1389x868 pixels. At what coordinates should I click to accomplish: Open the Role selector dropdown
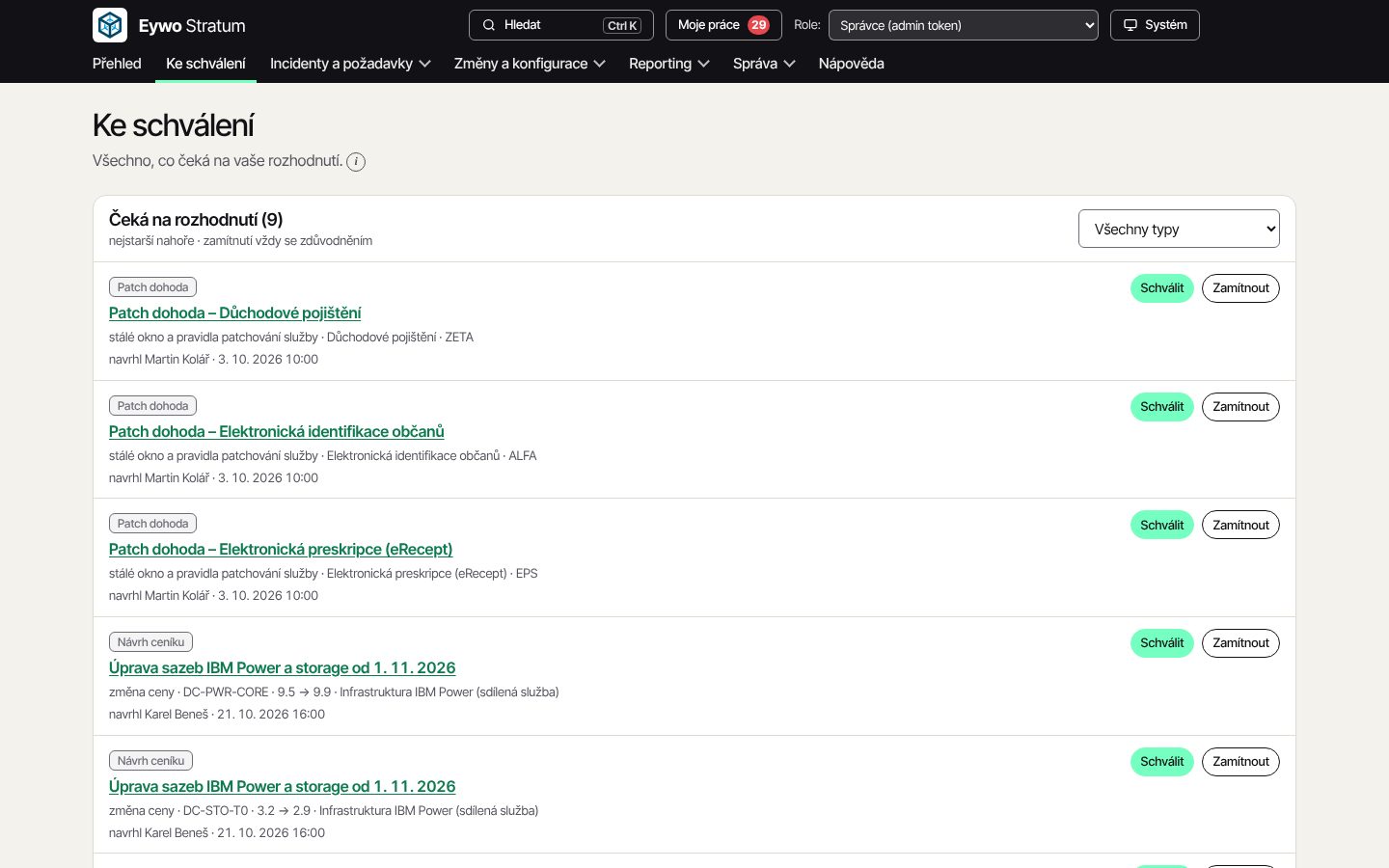(x=963, y=25)
